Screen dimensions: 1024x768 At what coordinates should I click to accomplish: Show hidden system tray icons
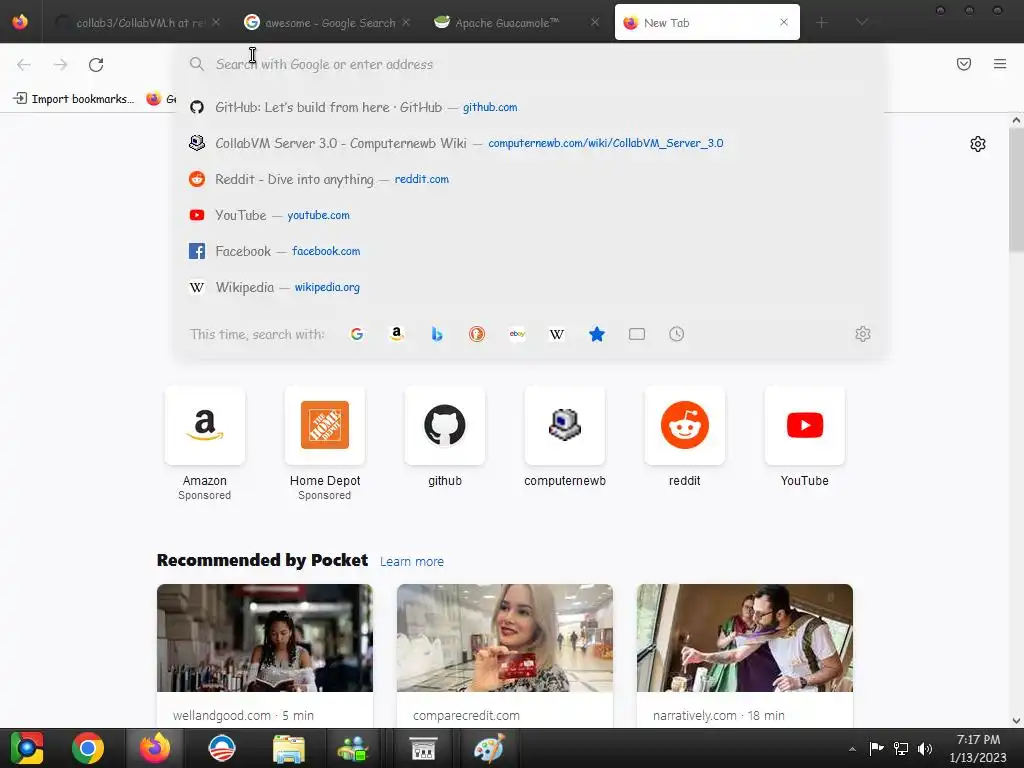[x=852, y=749]
